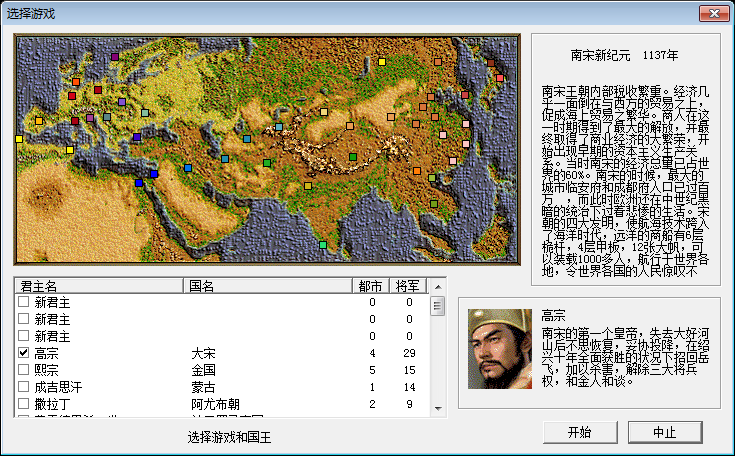Select the gray-teal marker beside the magenta one
Screen dimensions: 735x456
coord(107,117)
